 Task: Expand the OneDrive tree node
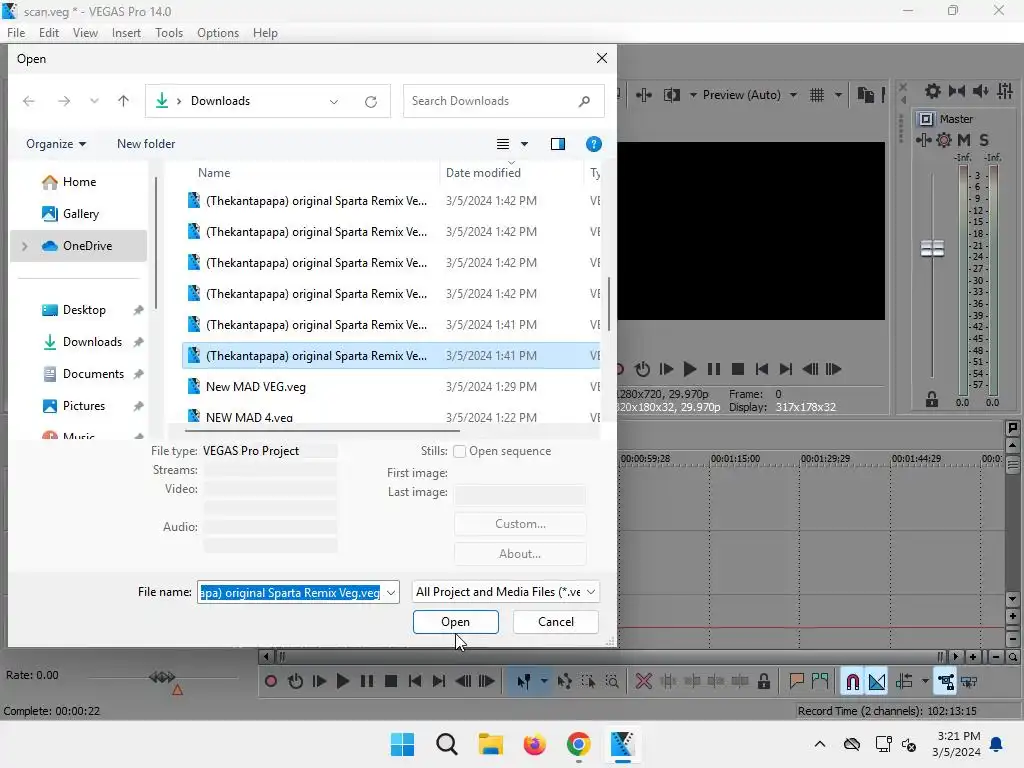(25, 246)
